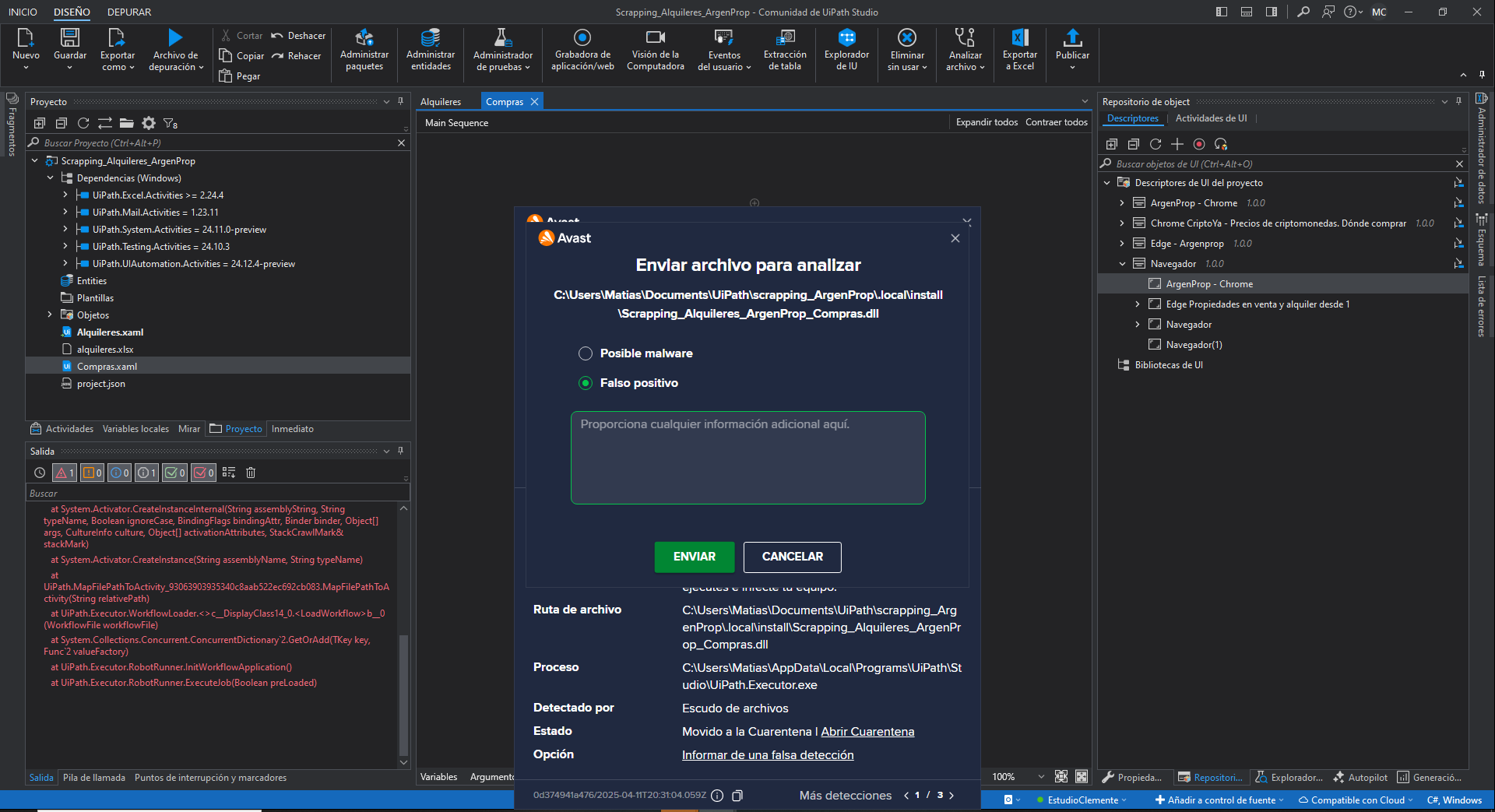The image size is (1495, 812).
Task: Open the 100% zoom dropdown
Action: (x=1041, y=777)
